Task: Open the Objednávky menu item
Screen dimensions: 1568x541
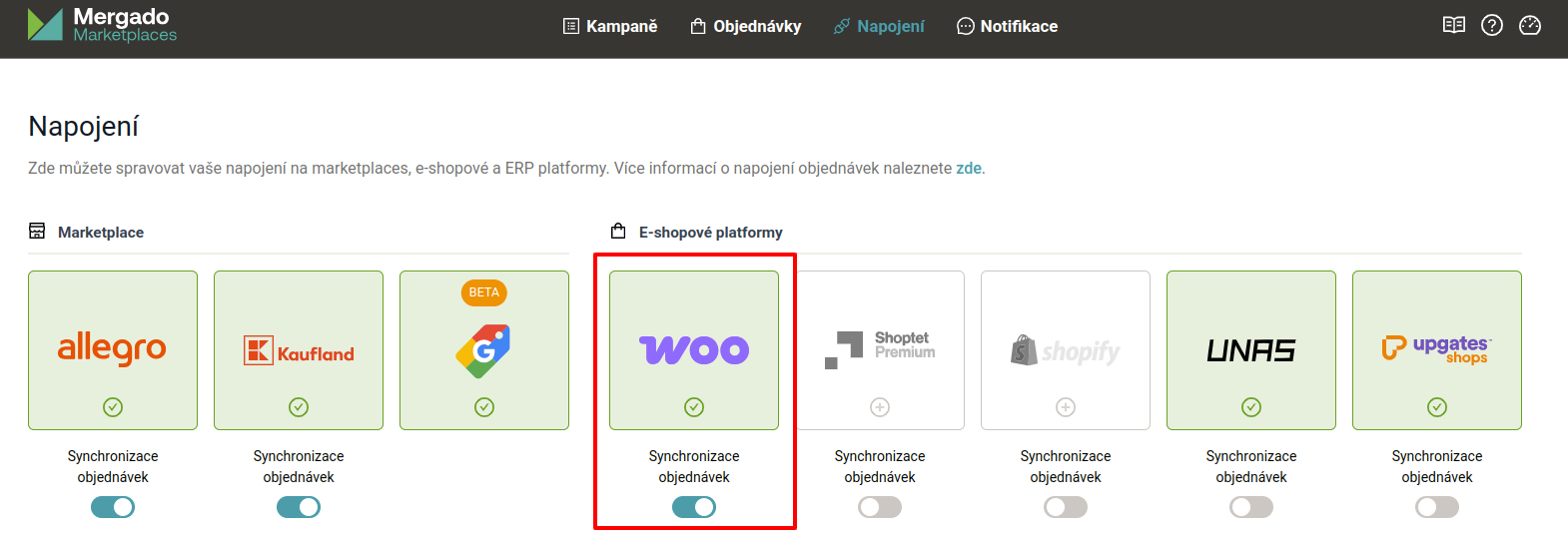Action: point(746,26)
